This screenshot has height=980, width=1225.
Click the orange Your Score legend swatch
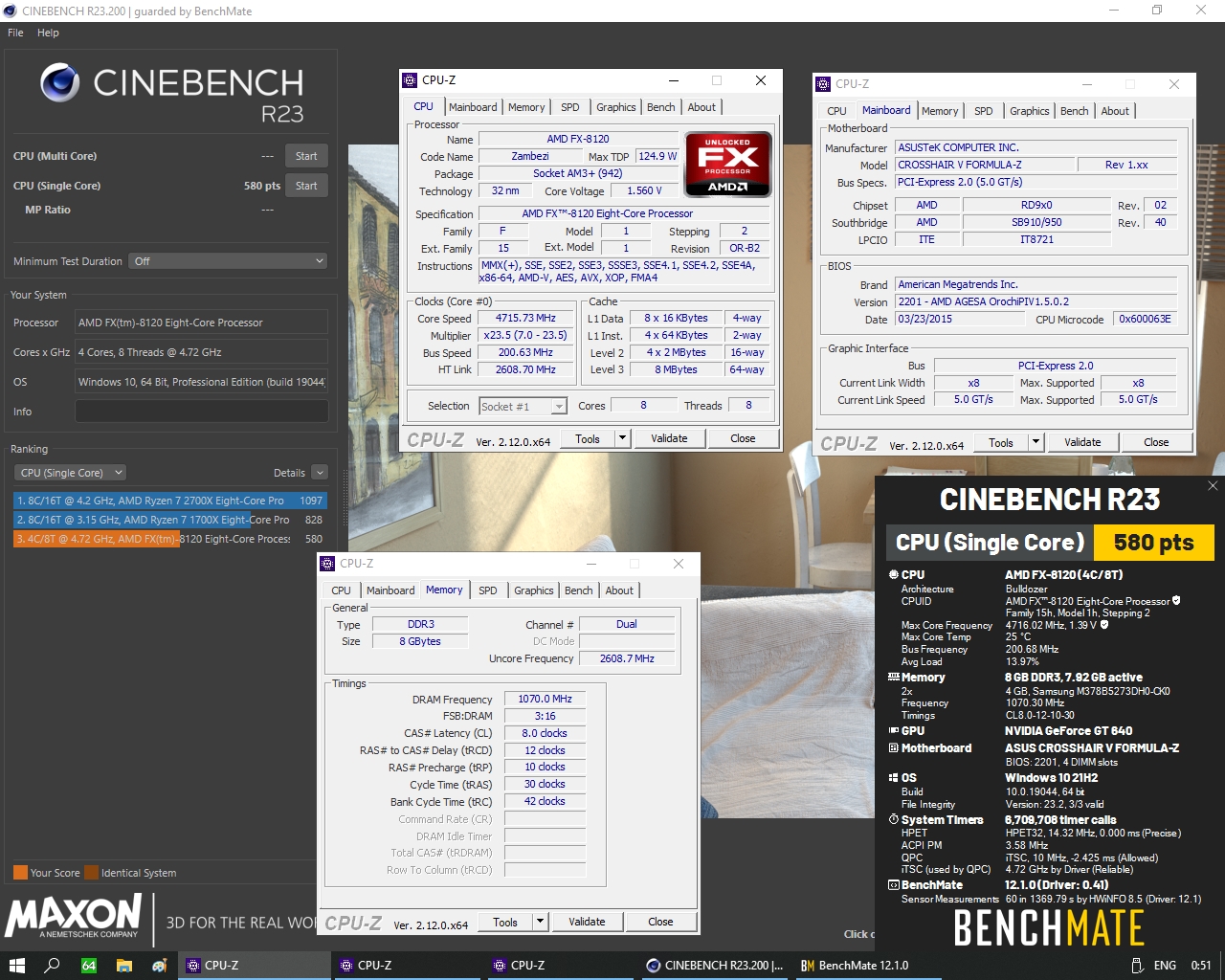point(20,873)
